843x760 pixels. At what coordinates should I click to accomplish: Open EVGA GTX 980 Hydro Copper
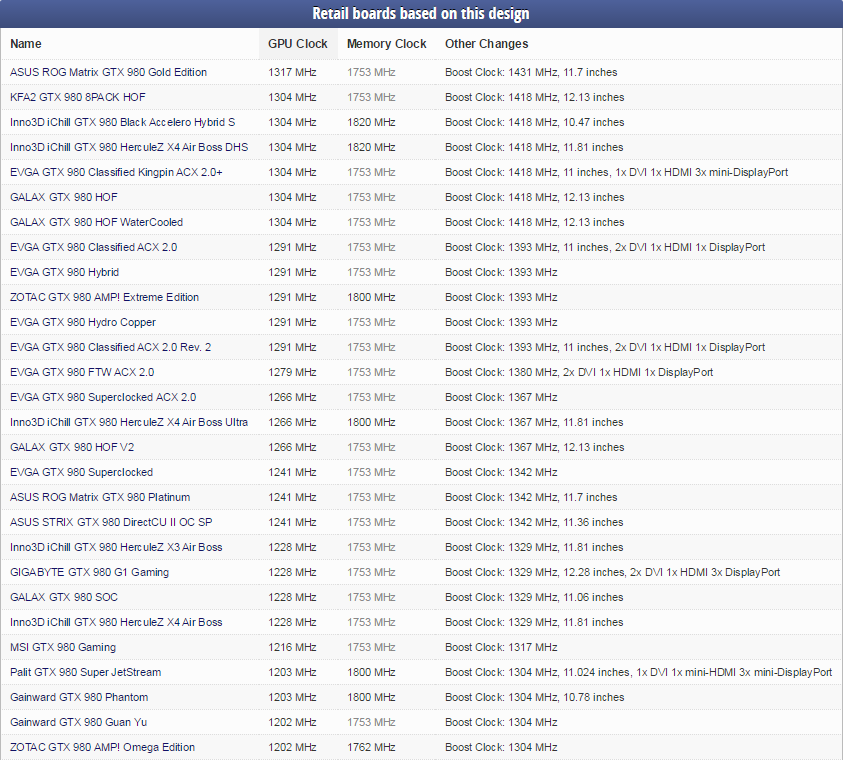click(x=83, y=322)
